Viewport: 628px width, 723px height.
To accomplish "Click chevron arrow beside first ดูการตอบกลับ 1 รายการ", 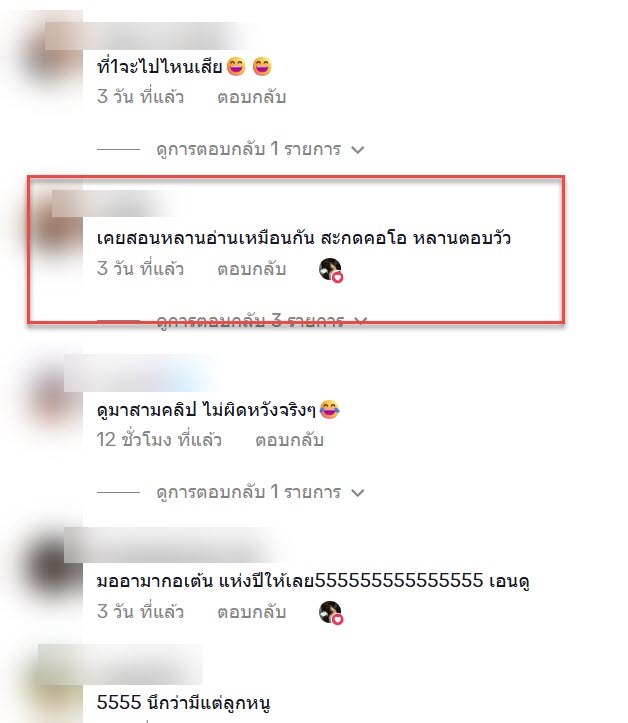I will tap(358, 150).
